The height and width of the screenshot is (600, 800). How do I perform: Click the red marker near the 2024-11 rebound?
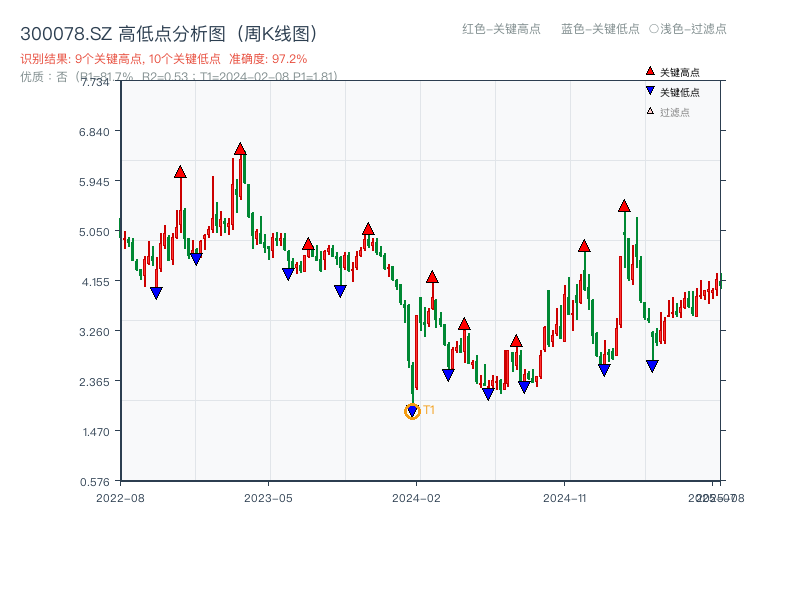(x=583, y=246)
